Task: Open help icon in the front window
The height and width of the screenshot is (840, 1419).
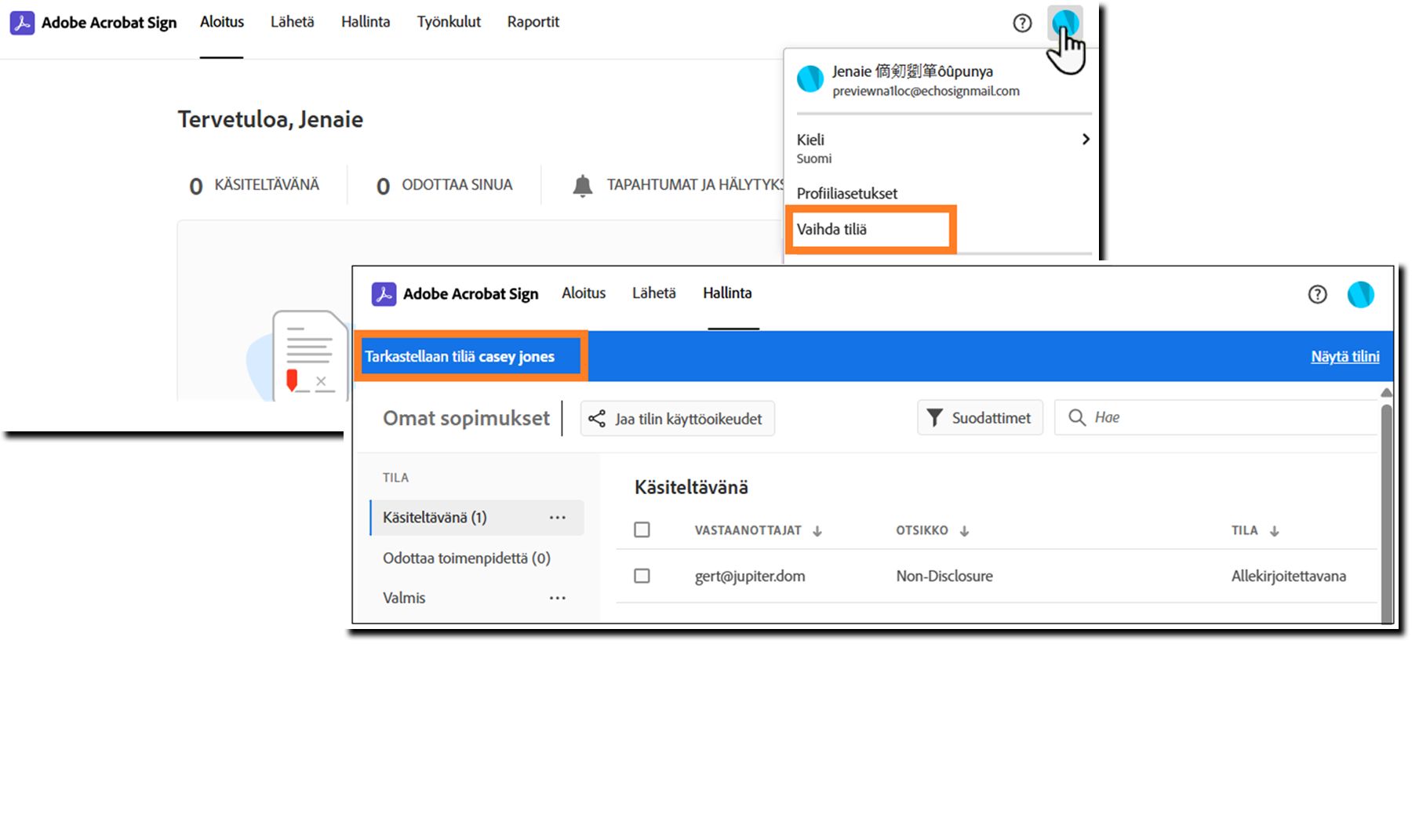Action: pyautogui.click(x=1318, y=294)
